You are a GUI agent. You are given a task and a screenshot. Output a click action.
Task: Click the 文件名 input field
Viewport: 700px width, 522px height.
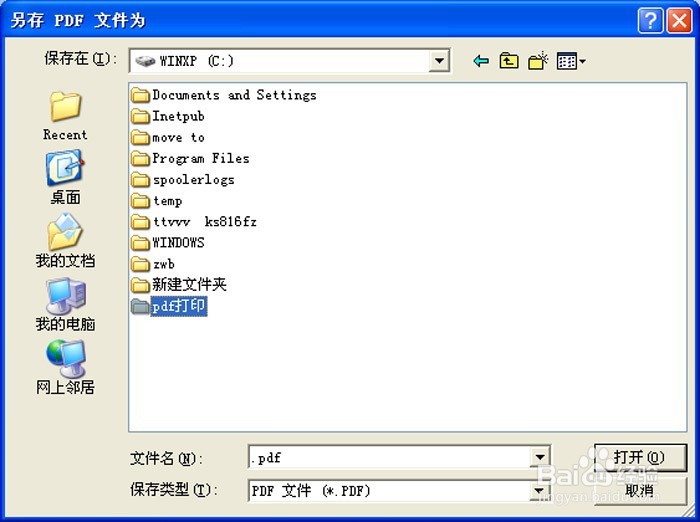[x=389, y=457]
